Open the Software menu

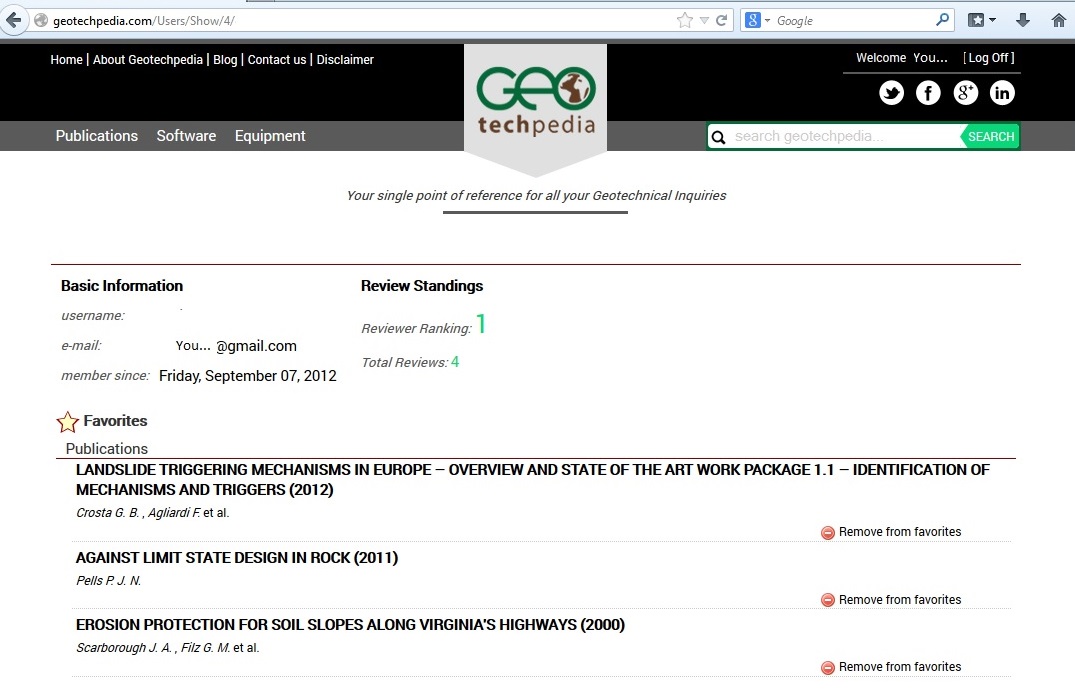point(186,136)
